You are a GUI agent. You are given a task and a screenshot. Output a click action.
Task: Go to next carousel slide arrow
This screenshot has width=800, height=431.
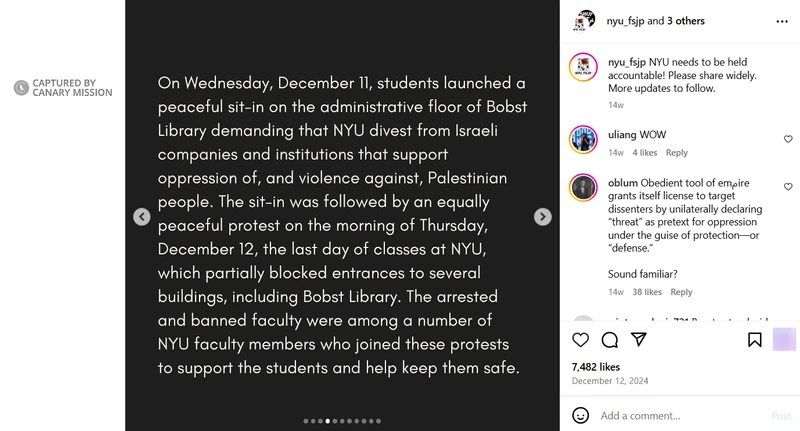point(542,216)
